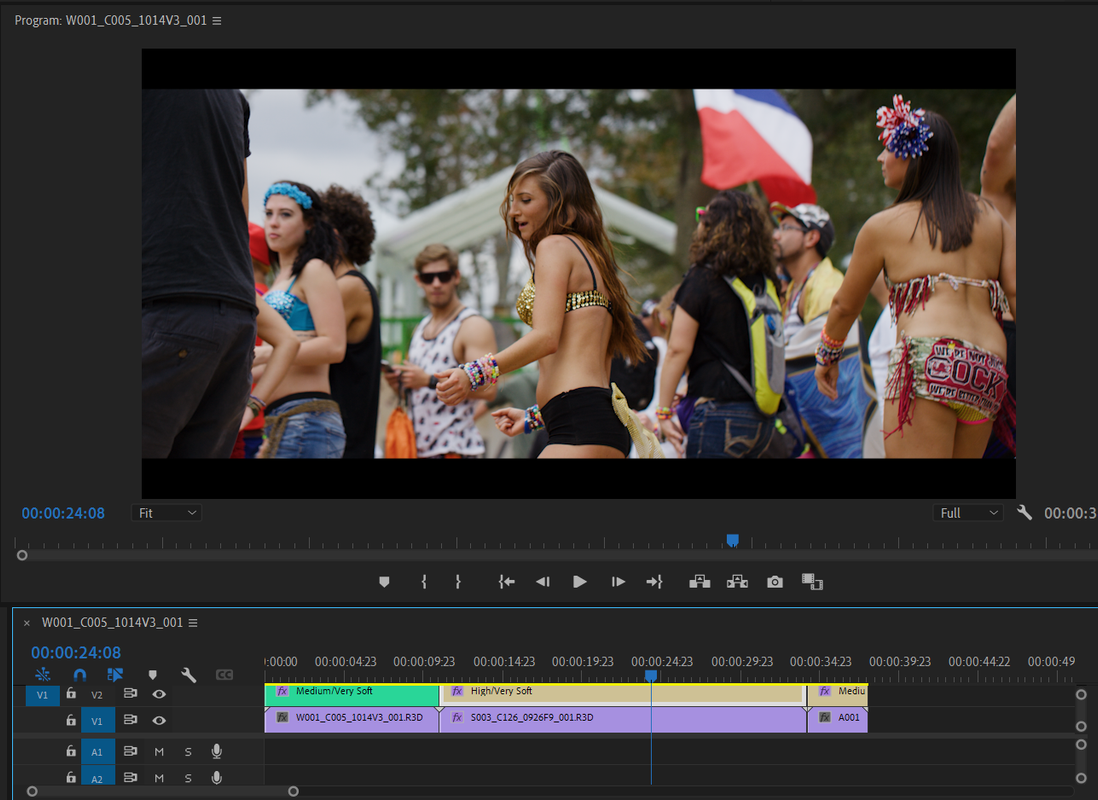Click Program monitor playhead marker

(x=732, y=540)
